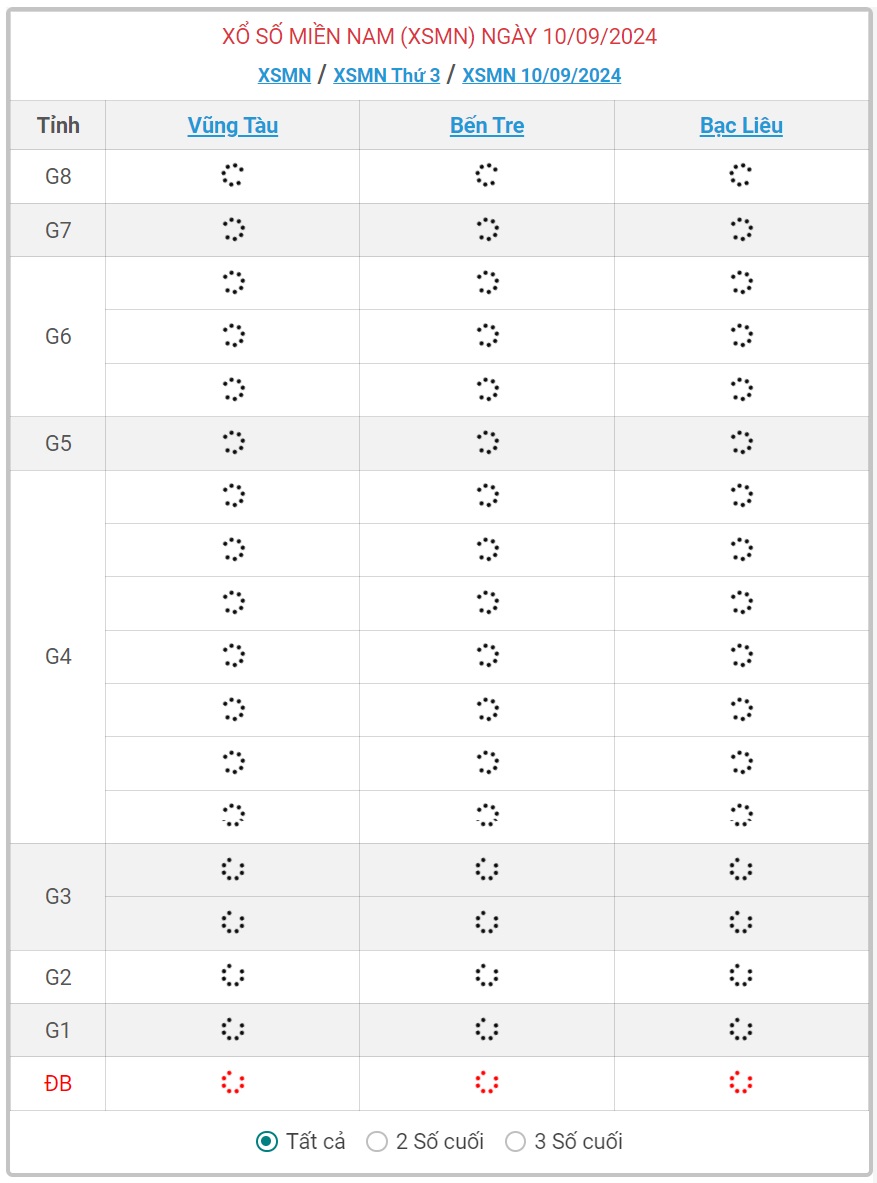877x1183 pixels.
Task: Click the Vũng Tàu G2 loading spinner
Action: point(232,976)
